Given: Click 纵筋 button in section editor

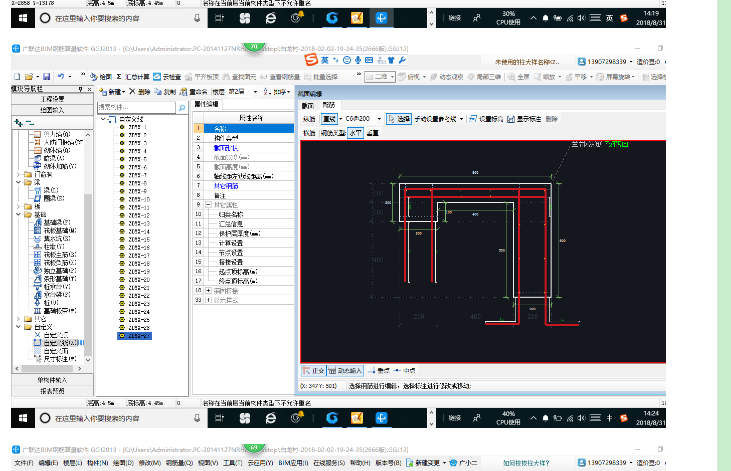Looking at the screenshot, I should tap(309, 119).
